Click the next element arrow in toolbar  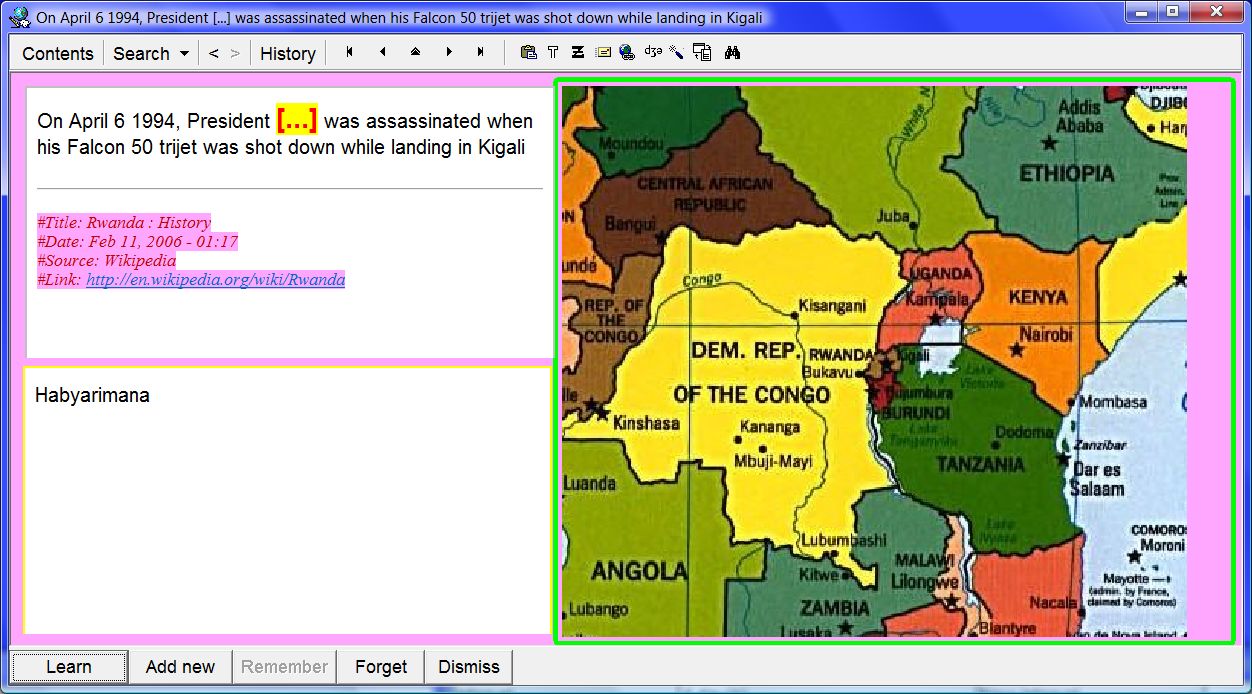pos(449,53)
